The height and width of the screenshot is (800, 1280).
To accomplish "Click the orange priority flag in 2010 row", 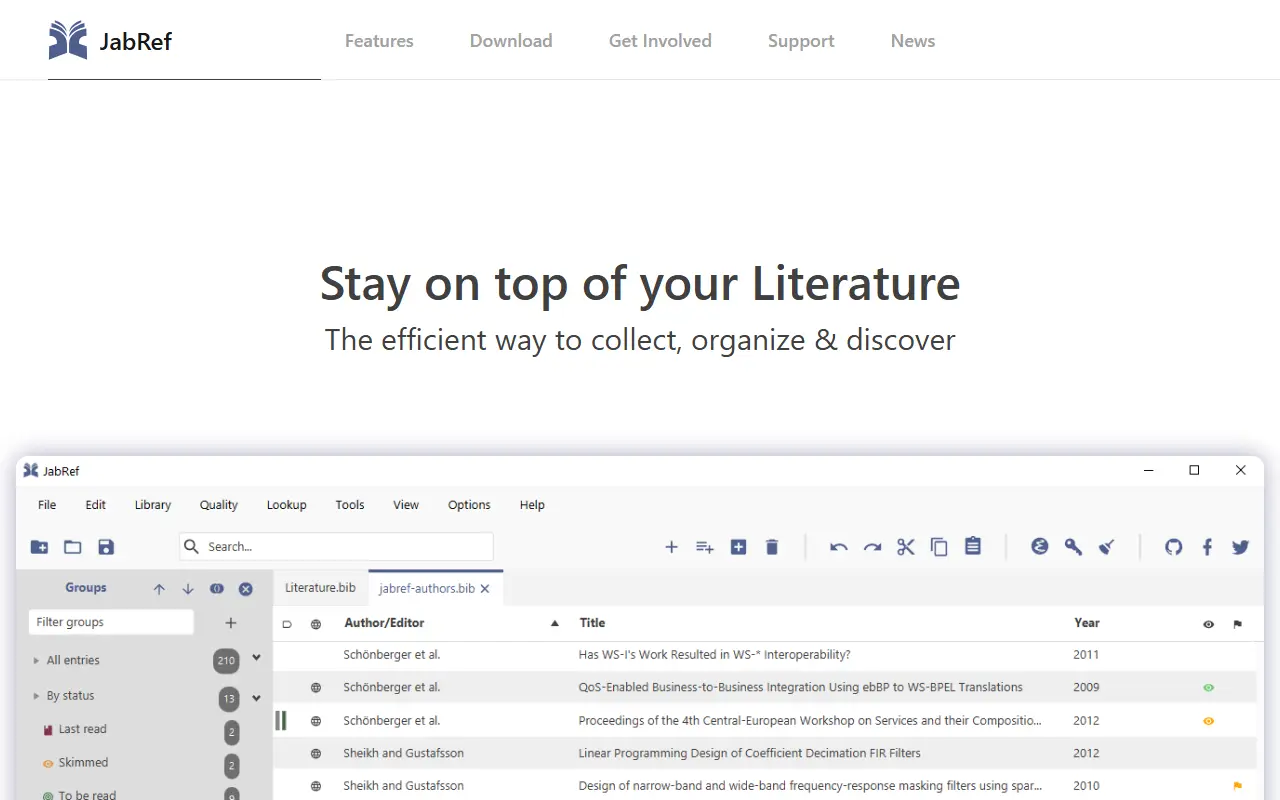I will coord(1238,786).
